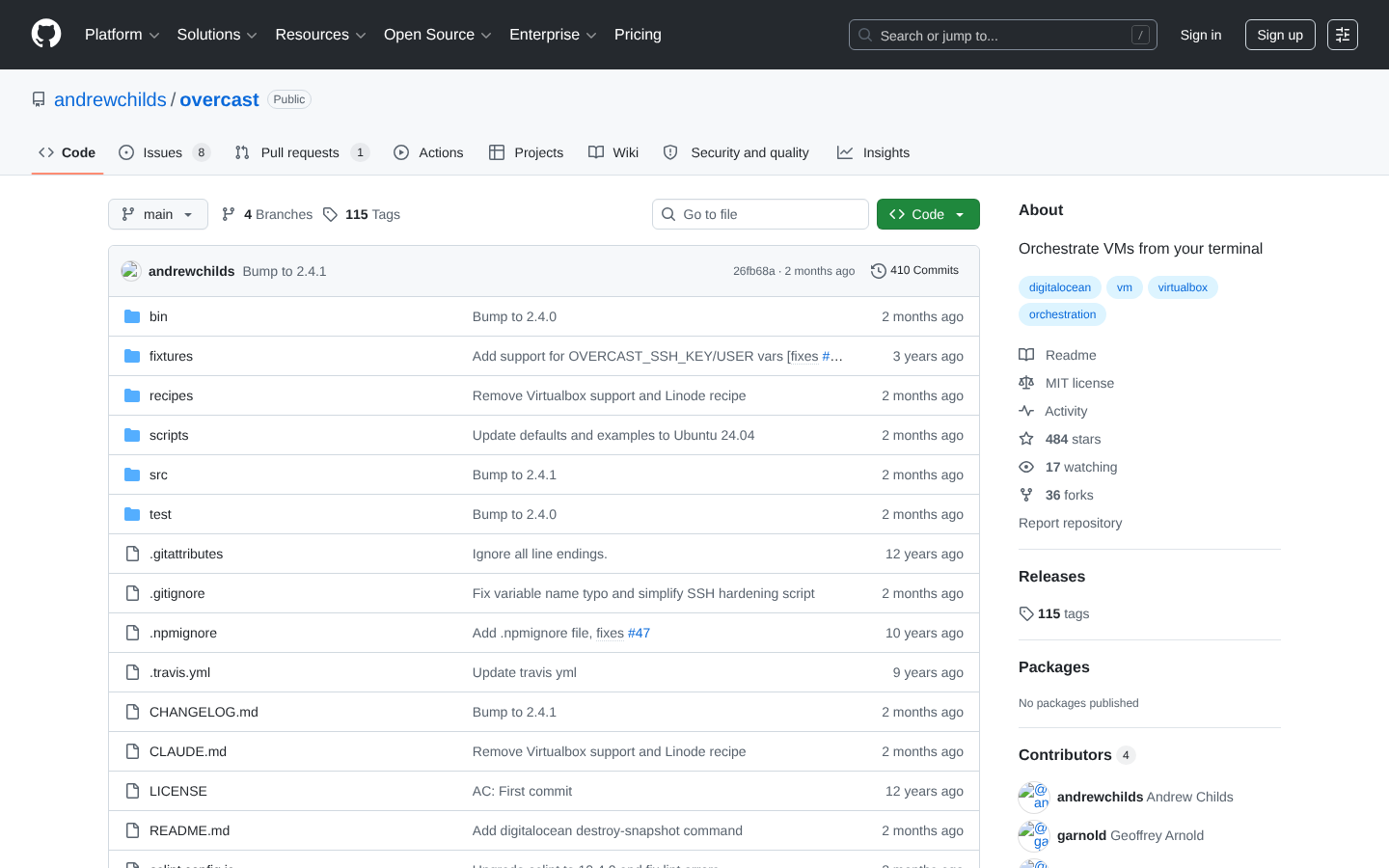The image size is (1389, 868).
Task: Switch to the Issues tab
Action: click(x=164, y=152)
